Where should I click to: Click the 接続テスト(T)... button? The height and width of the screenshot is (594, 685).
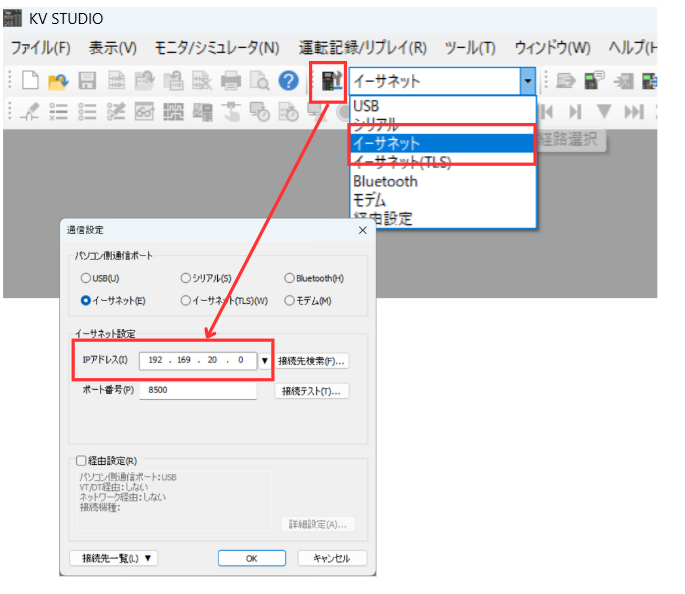(x=311, y=391)
